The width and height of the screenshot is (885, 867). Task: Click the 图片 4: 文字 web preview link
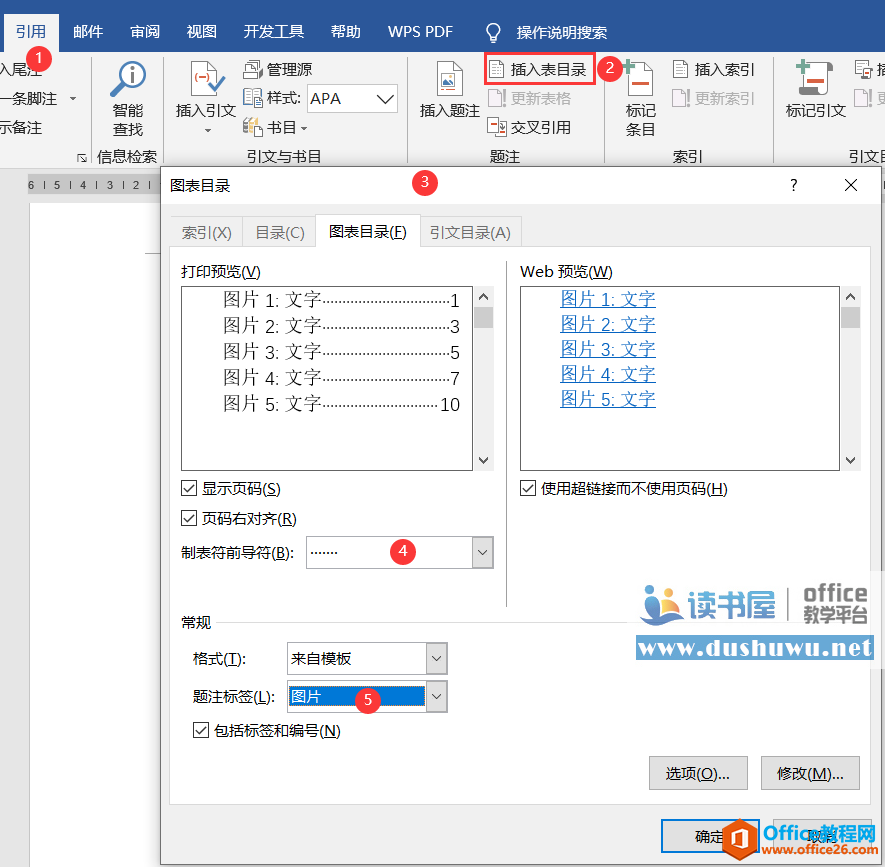pos(607,374)
